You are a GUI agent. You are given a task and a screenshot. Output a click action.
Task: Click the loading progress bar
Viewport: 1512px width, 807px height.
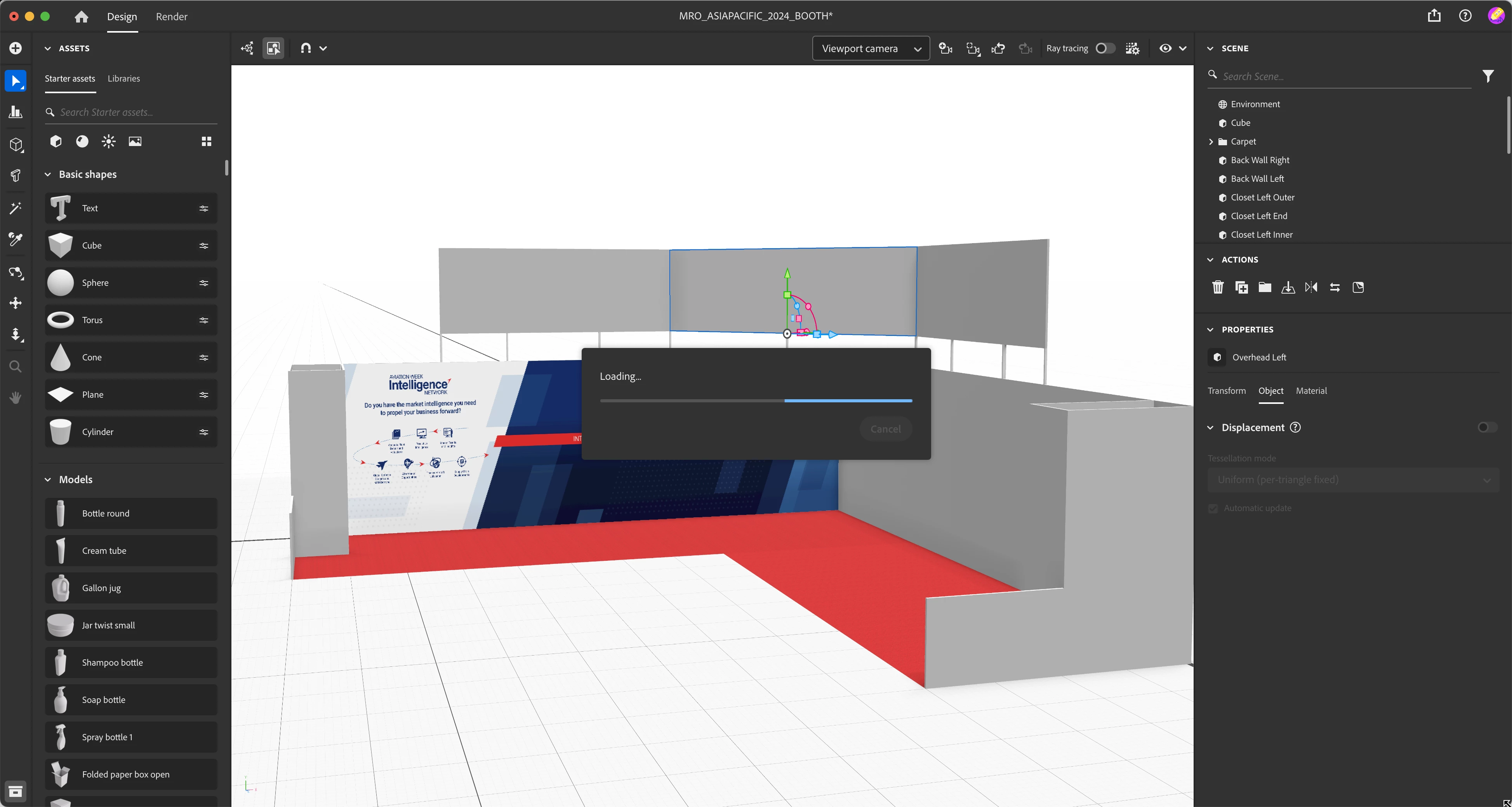(755, 401)
